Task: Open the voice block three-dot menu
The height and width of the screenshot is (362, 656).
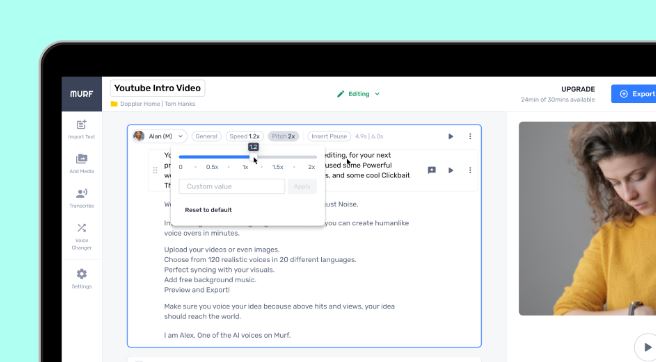Action: click(470, 136)
